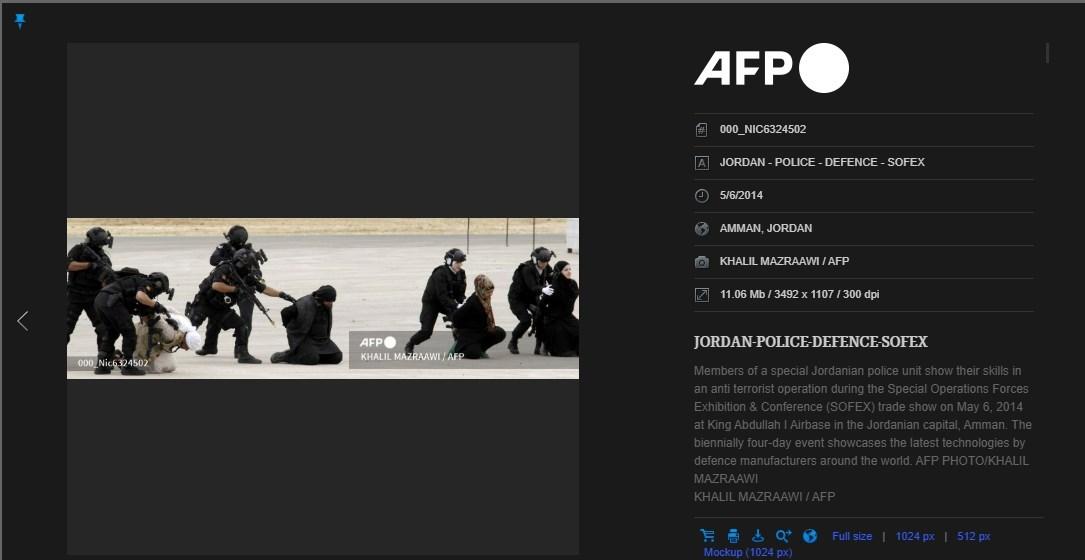The width and height of the screenshot is (1085, 560).
Task: Click the JORDAN - POLICE - DEFENCE - SOFEX keywords
Action: click(x=822, y=162)
